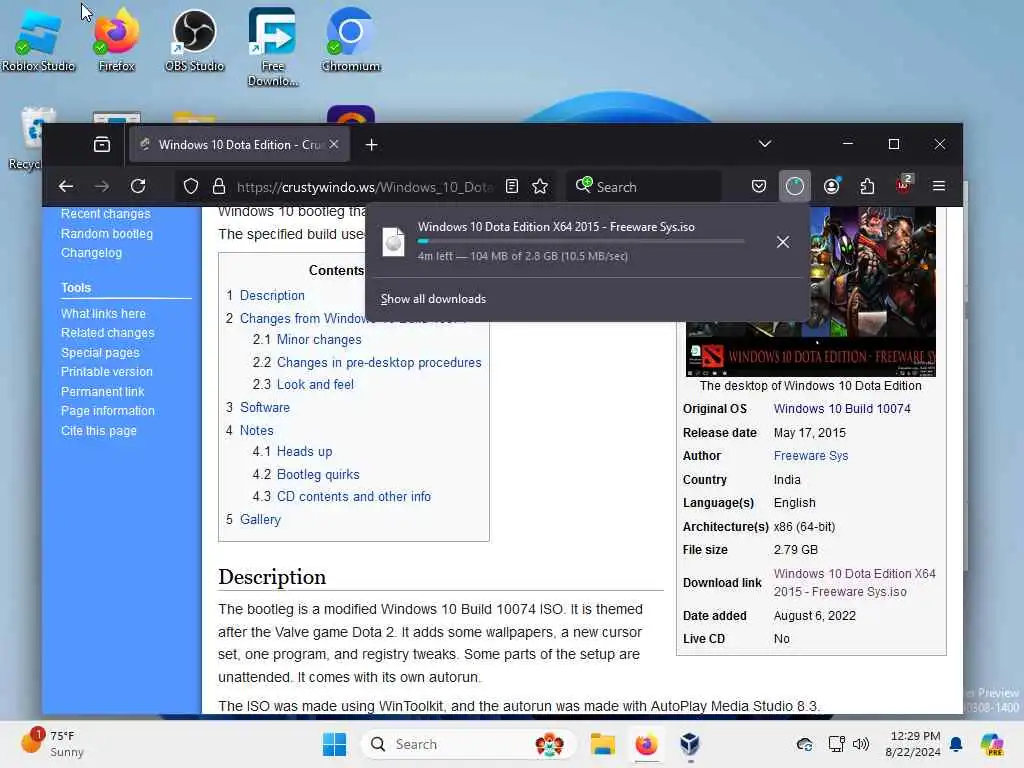The height and width of the screenshot is (768, 1024).
Task: Open Page information link
Action: (108, 411)
